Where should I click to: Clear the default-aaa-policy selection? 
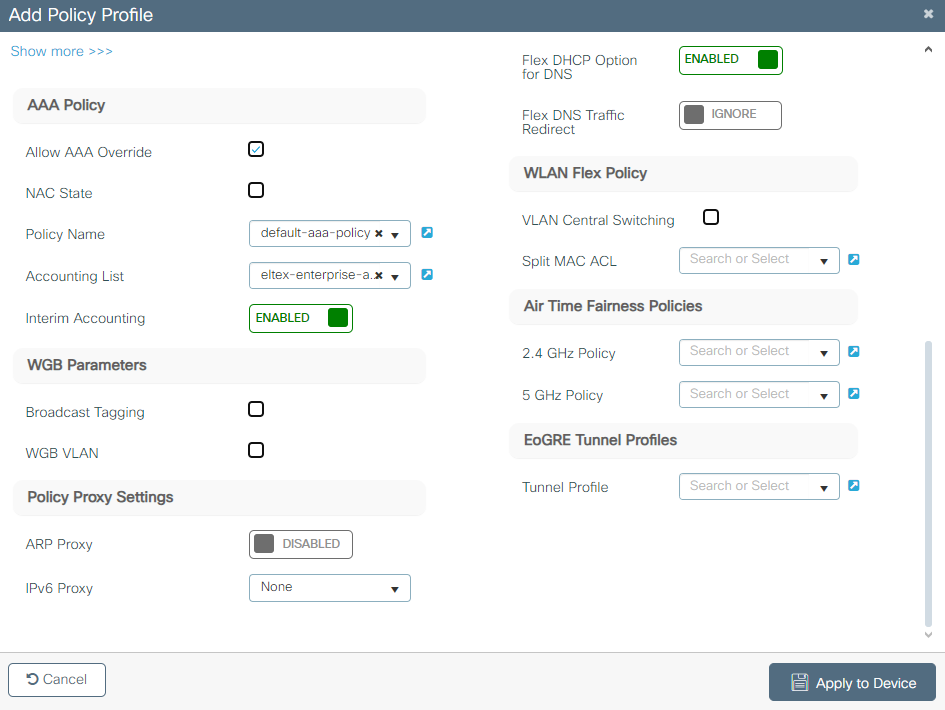pos(379,234)
